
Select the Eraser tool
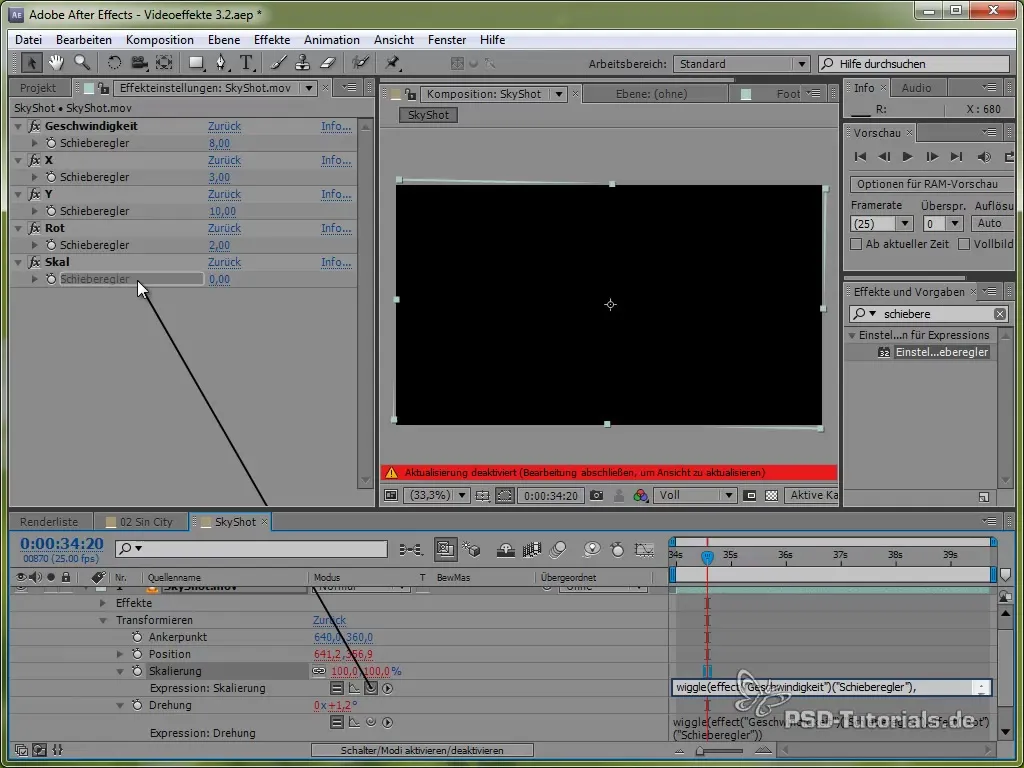click(x=328, y=63)
